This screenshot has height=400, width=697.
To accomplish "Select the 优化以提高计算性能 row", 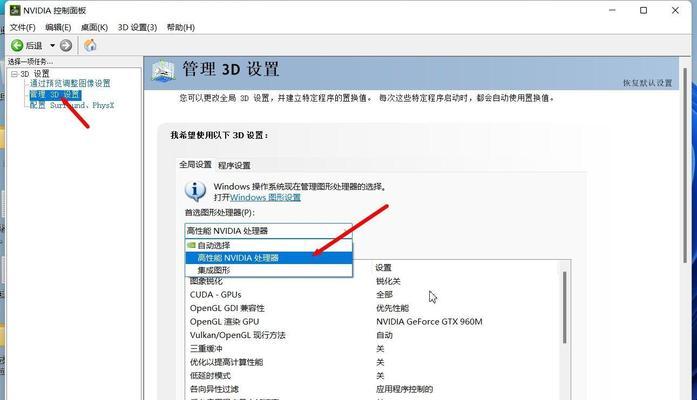I will click(x=374, y=362).
